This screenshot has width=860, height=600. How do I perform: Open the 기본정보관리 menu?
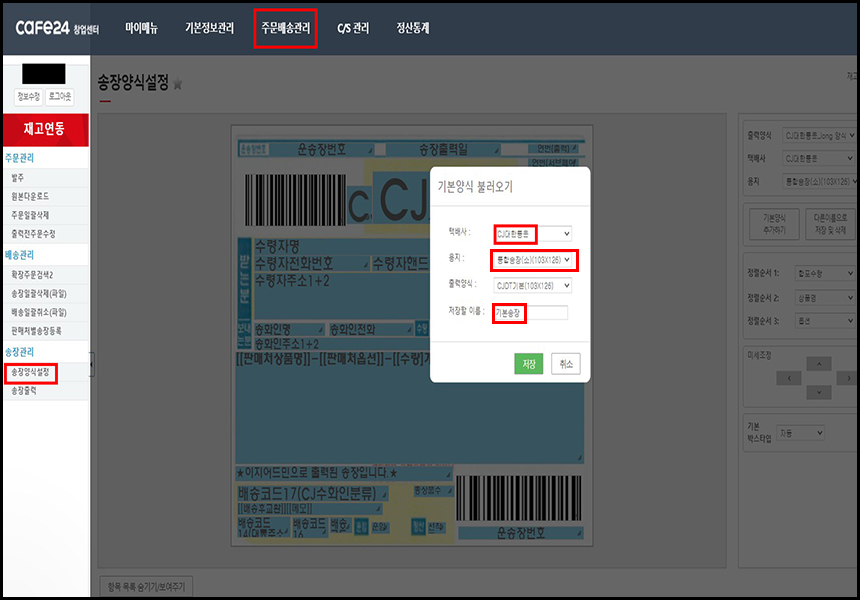coord(210,28)
